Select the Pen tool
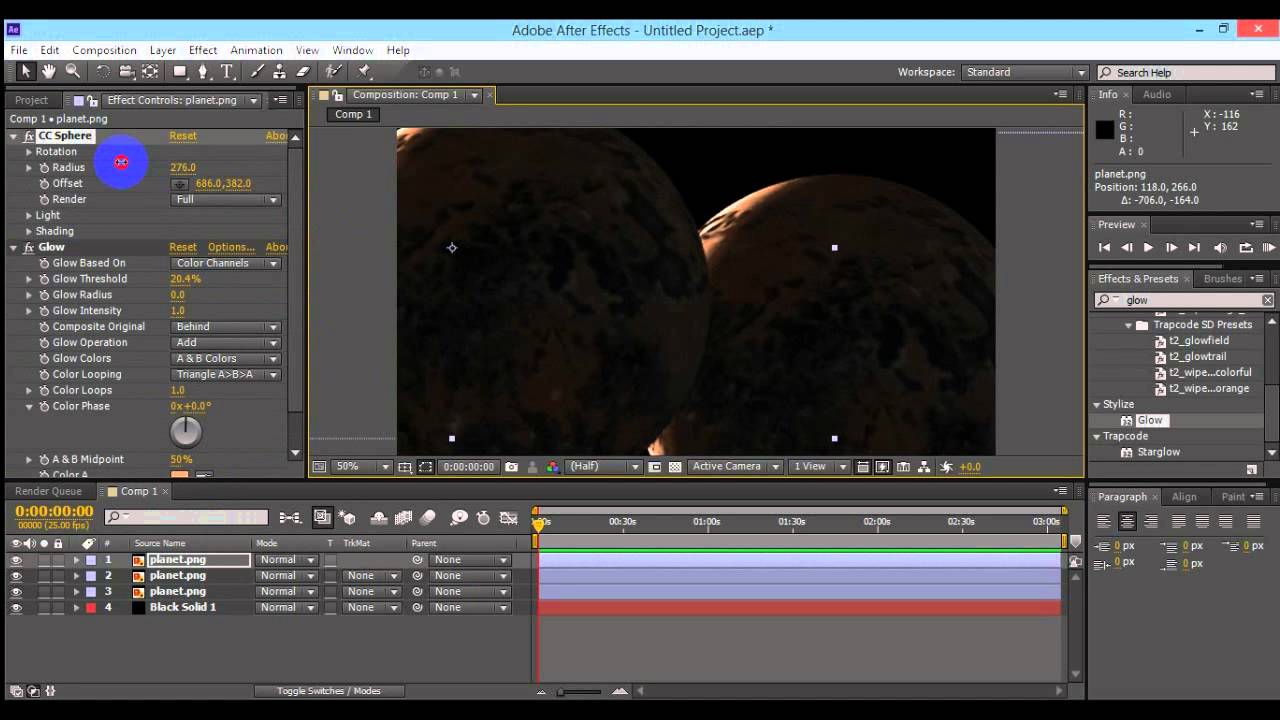 coord(204,71)
